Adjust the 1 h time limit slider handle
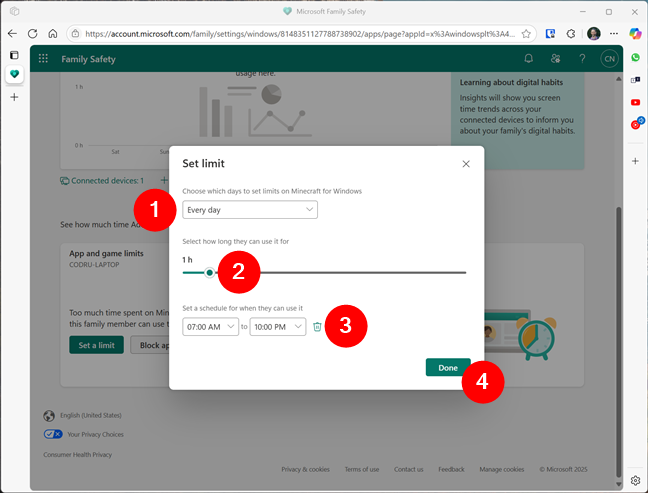The width and height of the screenshot is (648, 493). point(210,272)
